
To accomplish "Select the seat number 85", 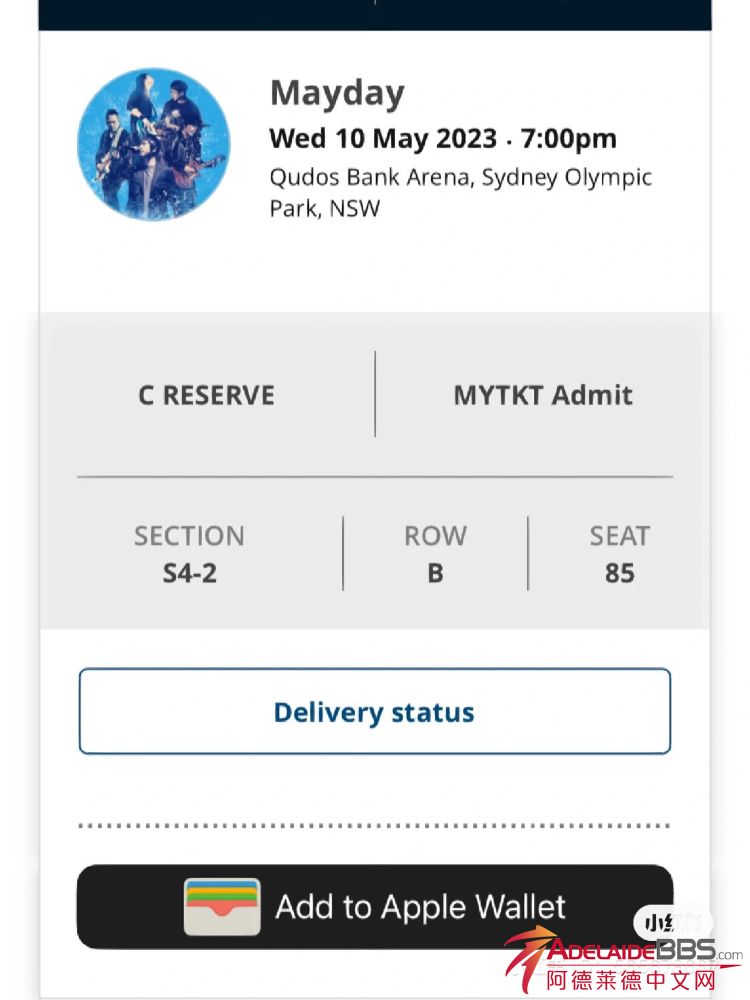I will coord(619,575).
